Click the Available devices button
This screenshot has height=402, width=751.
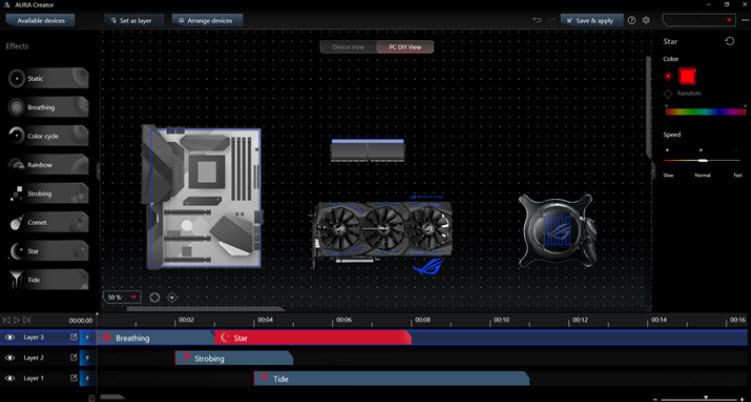41,20
